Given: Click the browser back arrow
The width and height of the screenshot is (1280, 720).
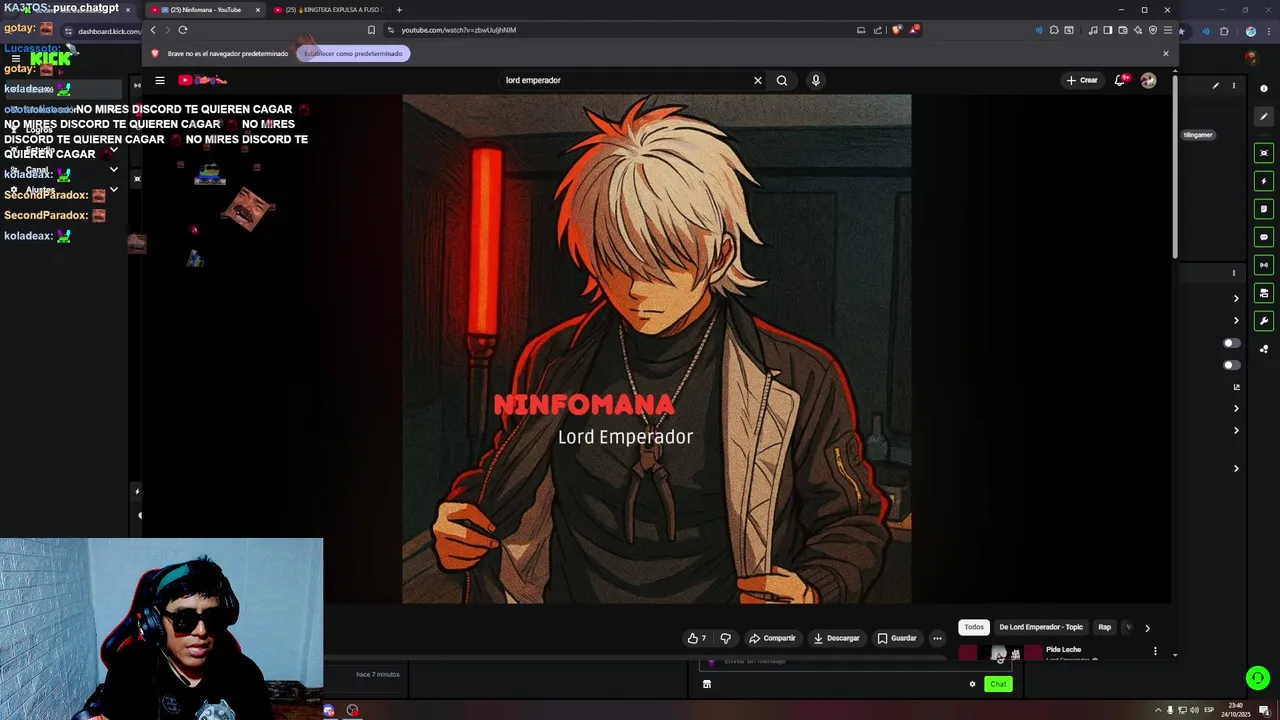Looking at the screenshot, I should [153, 30].
